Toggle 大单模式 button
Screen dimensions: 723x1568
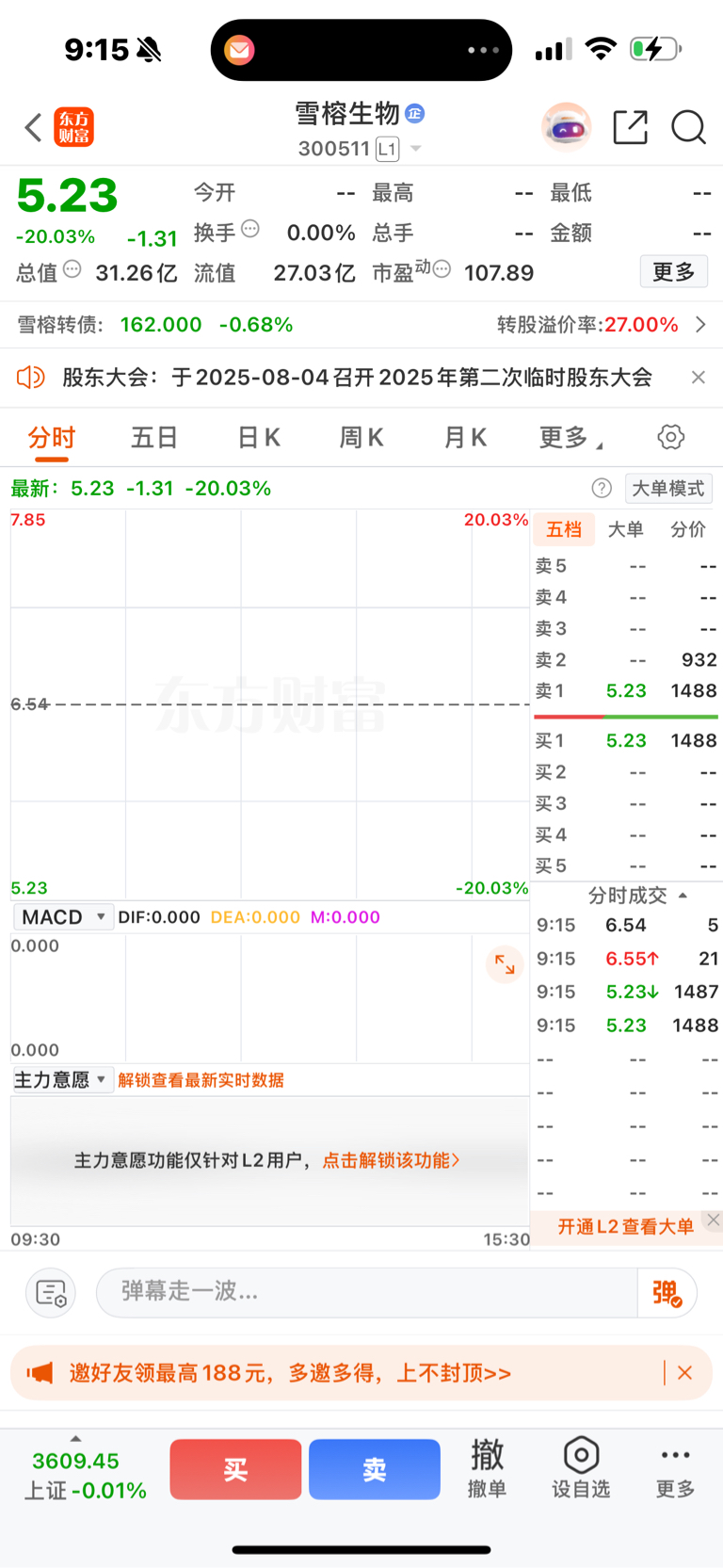668,488
